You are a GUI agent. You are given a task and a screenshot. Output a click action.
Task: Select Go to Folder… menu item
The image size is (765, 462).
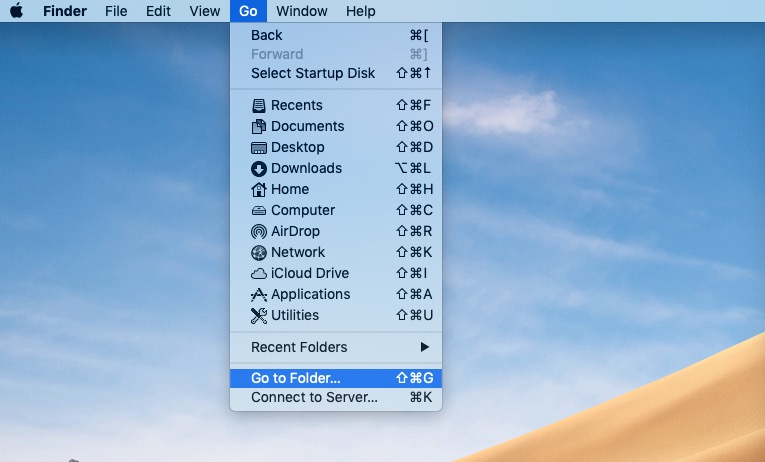pos(336,378)
